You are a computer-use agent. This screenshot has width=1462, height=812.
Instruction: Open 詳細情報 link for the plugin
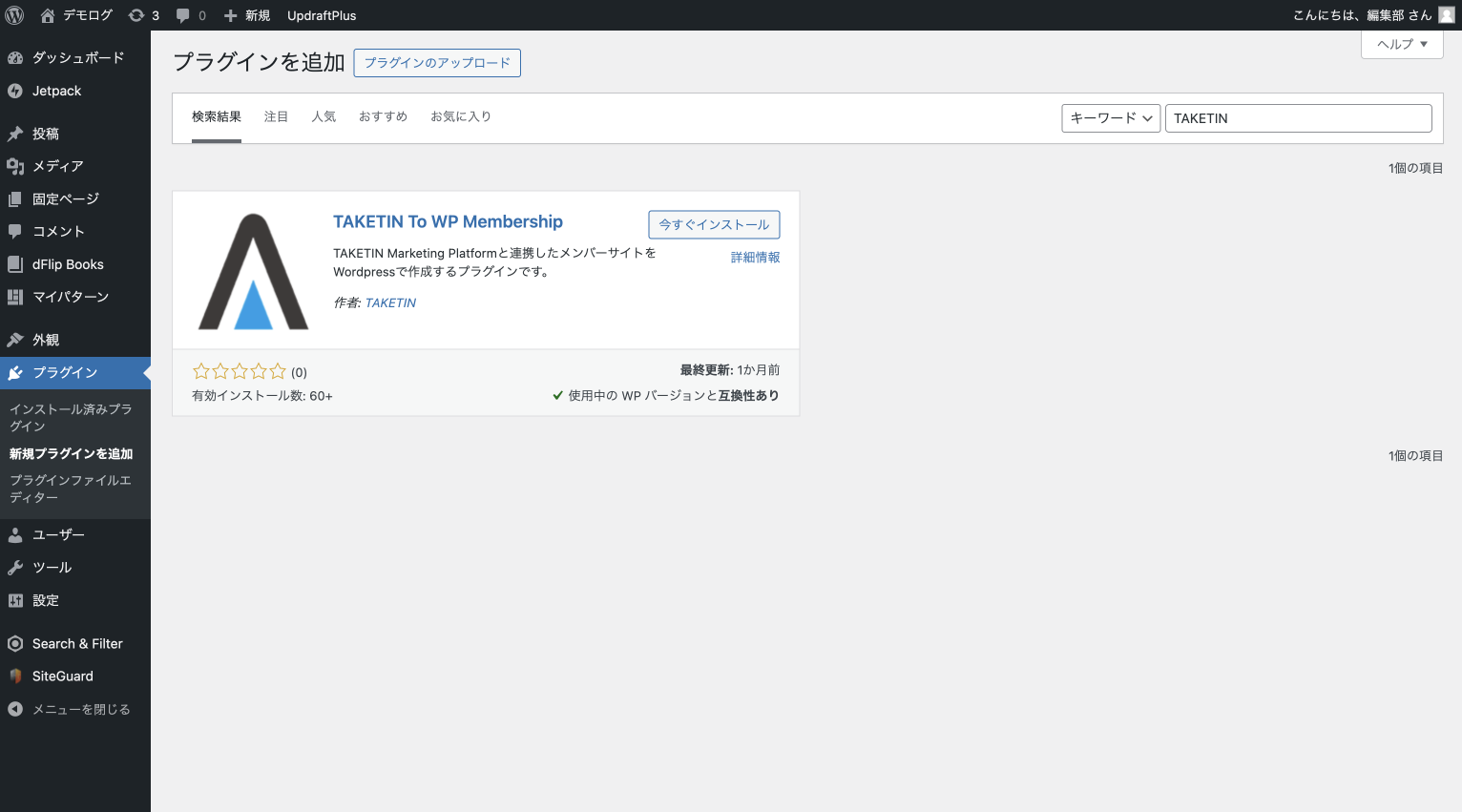(x=755, y=258)
